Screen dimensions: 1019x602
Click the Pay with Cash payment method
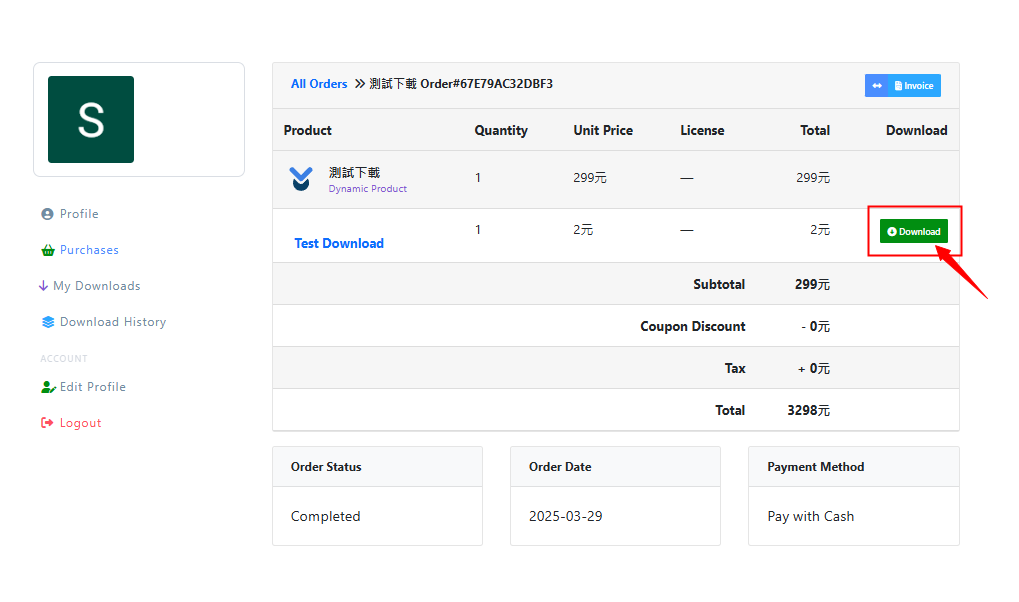[x=810, y=517]
